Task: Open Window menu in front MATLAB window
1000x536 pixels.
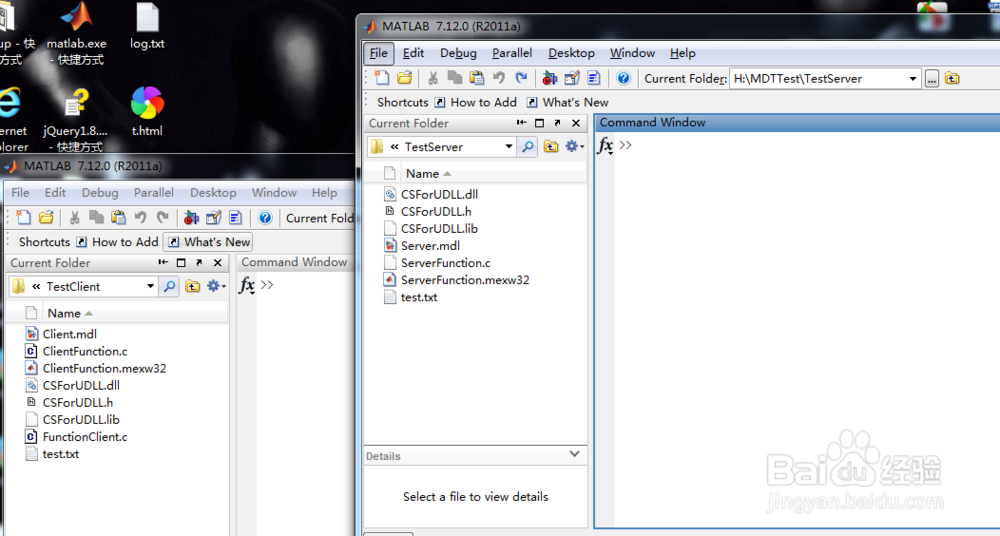Action: click(632, 53)
